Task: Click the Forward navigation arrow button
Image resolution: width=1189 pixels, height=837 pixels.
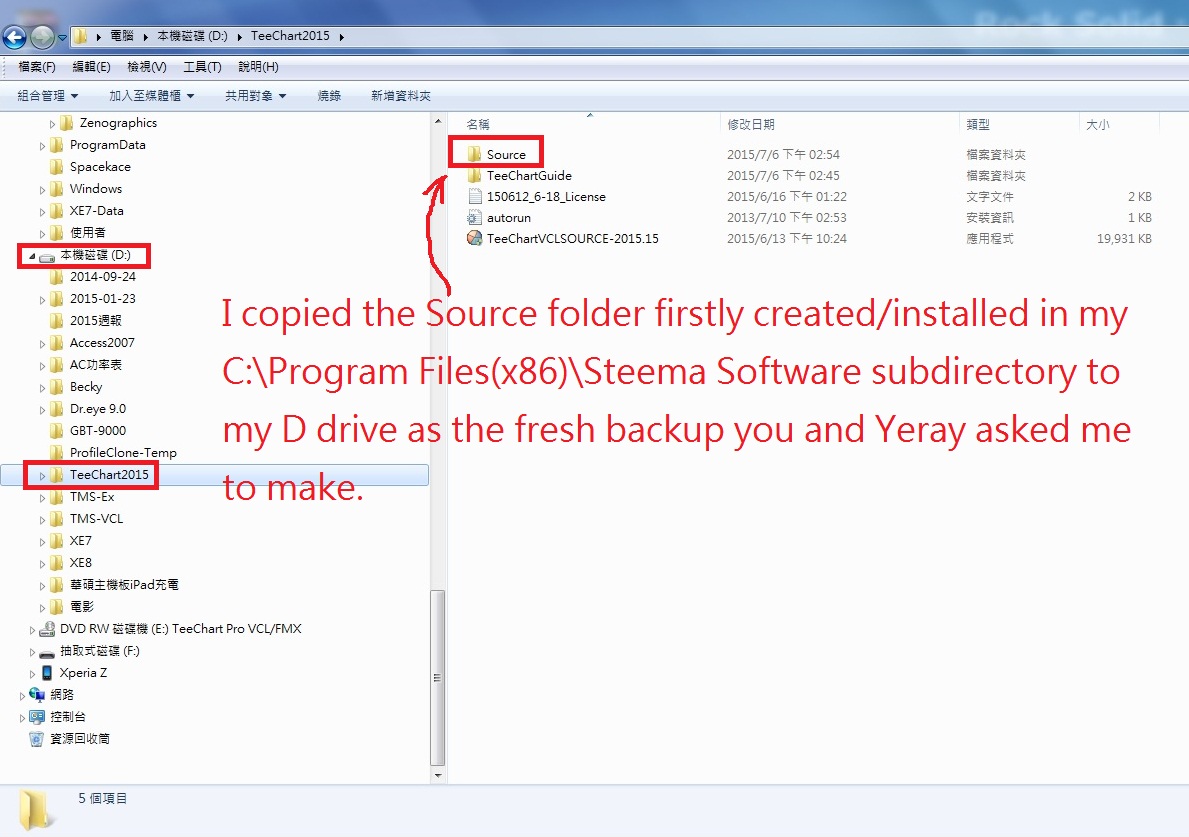Action: (x=42, y=36)
